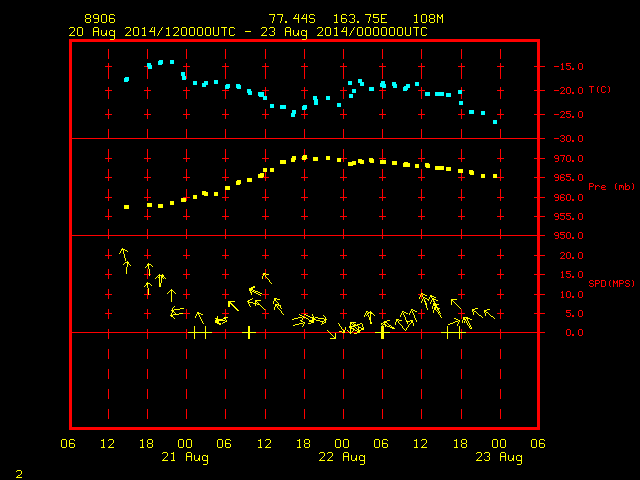Image resolution: width=640 pixels, height=480 pixels.
Task: Click the 20.0 wind speed tick value
Action: (x=571, y=256)
